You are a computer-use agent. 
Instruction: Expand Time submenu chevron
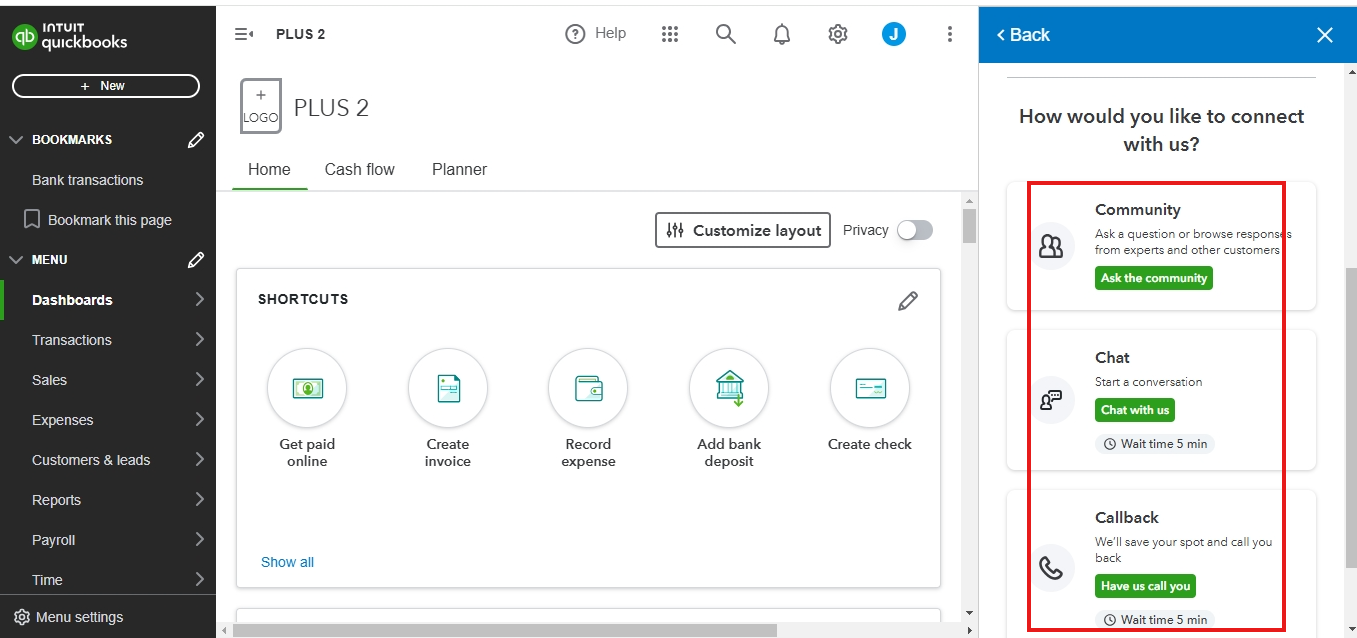pos(200,579)
